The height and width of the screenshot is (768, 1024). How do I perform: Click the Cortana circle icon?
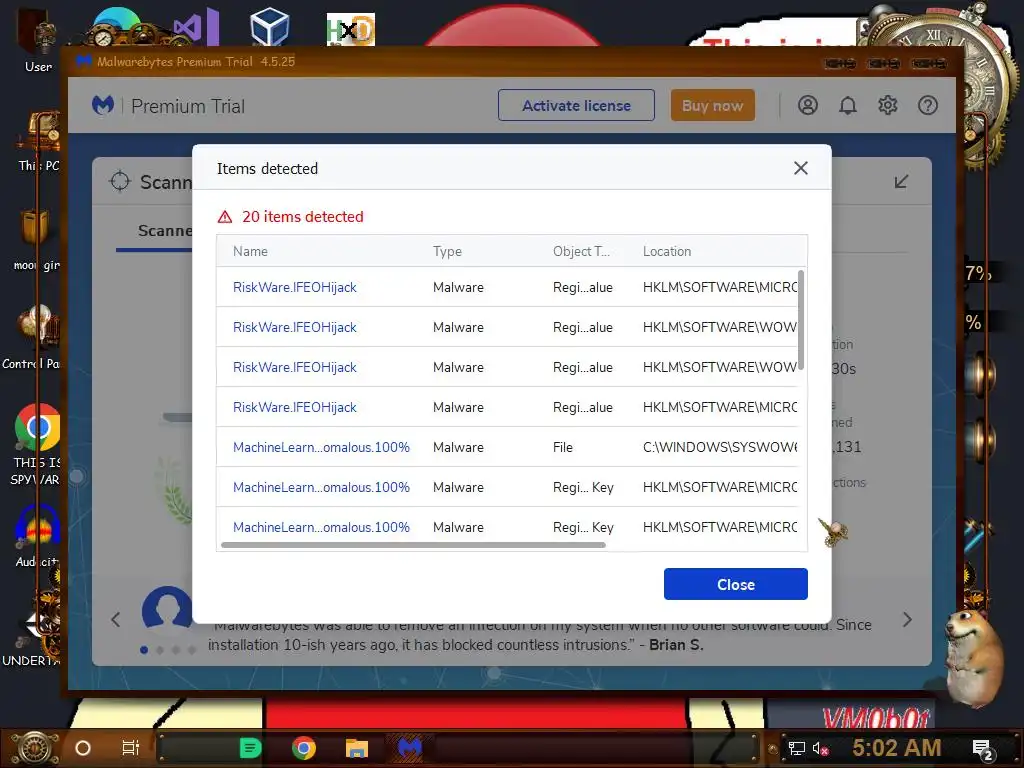click(x=83, y=748)
